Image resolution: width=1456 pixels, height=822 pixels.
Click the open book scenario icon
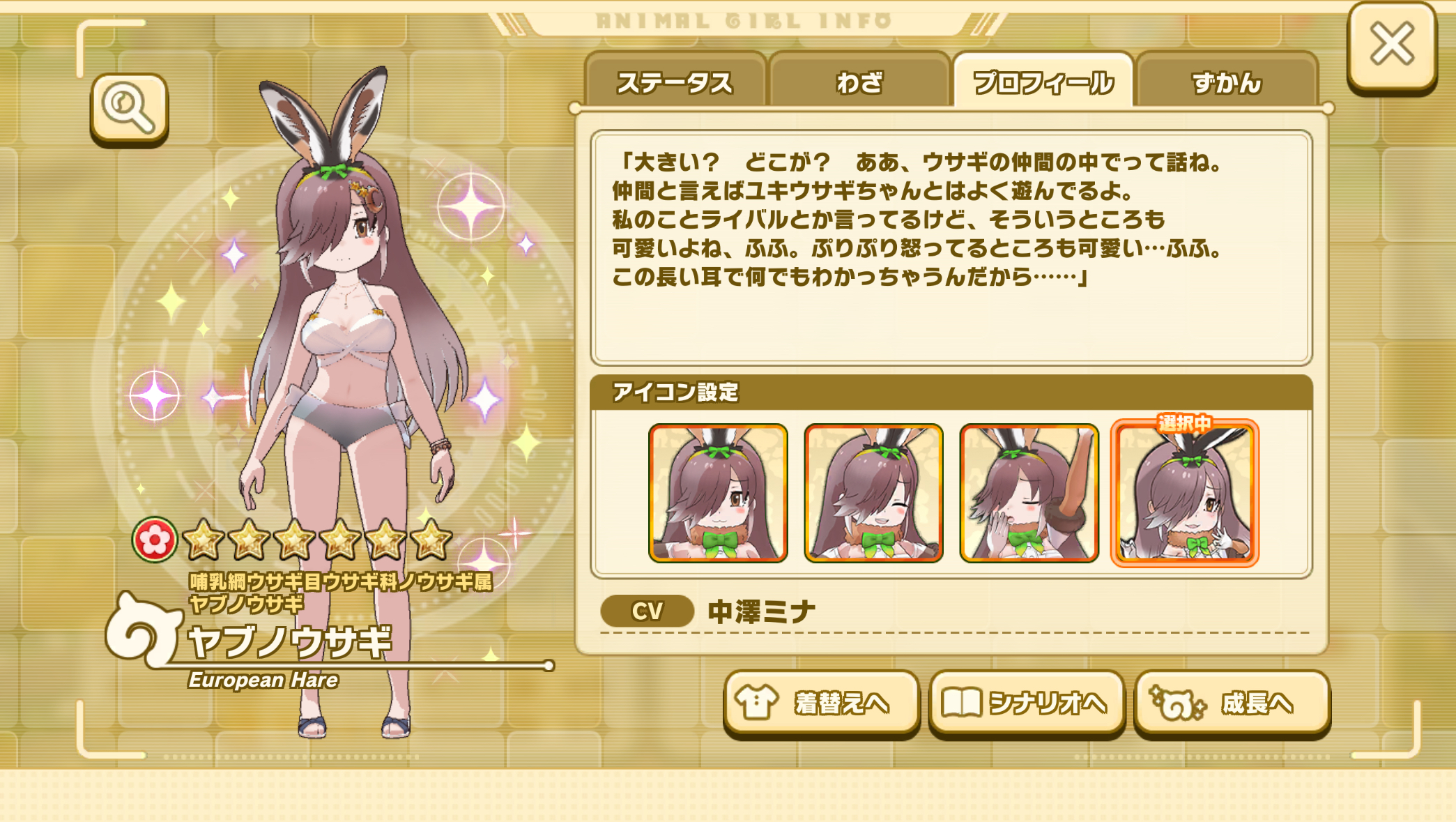pyautogui.click(x=961, y=702)
